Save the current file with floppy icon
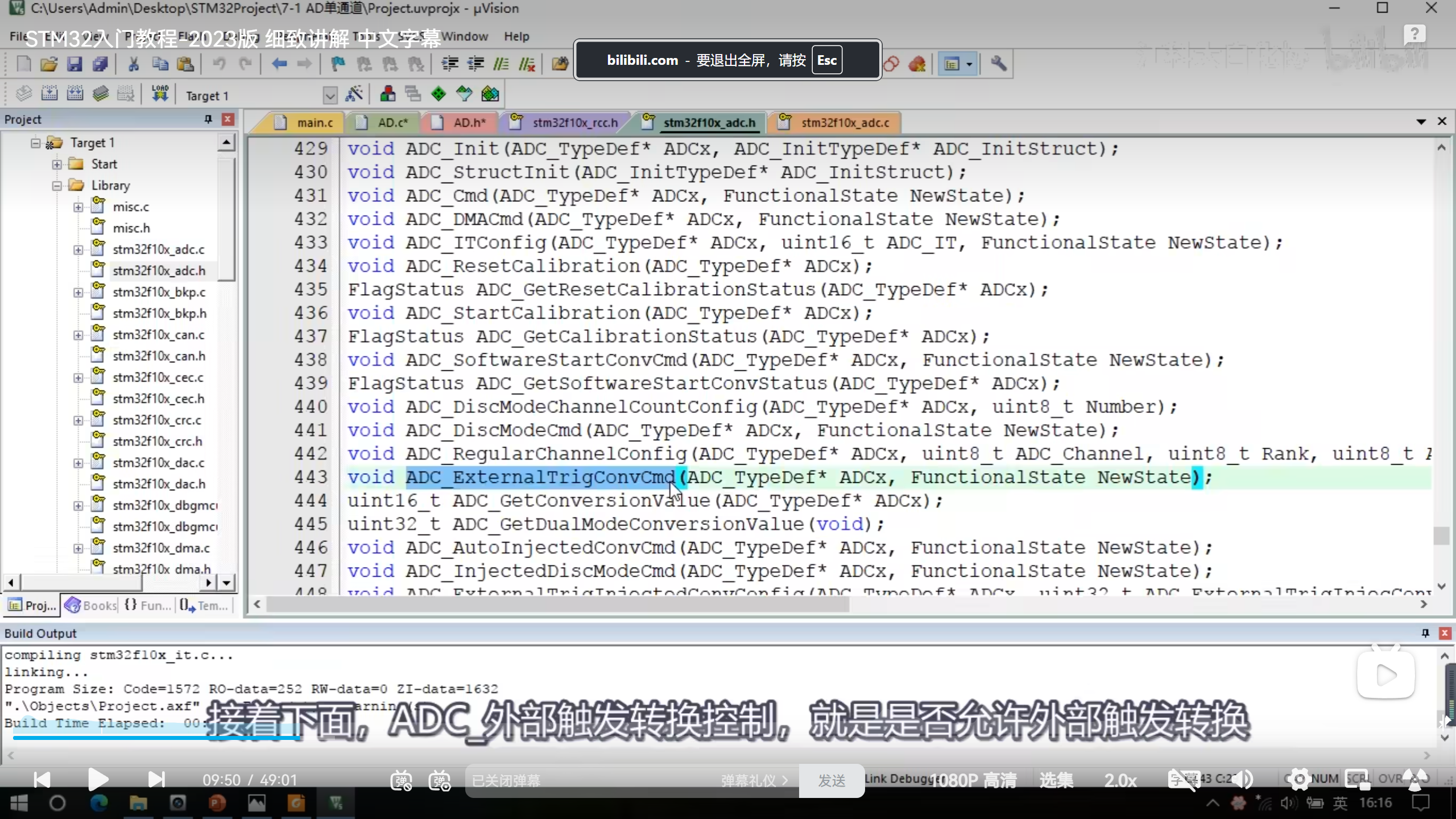This screenshot has height=819, width=1456. (75, 64)
